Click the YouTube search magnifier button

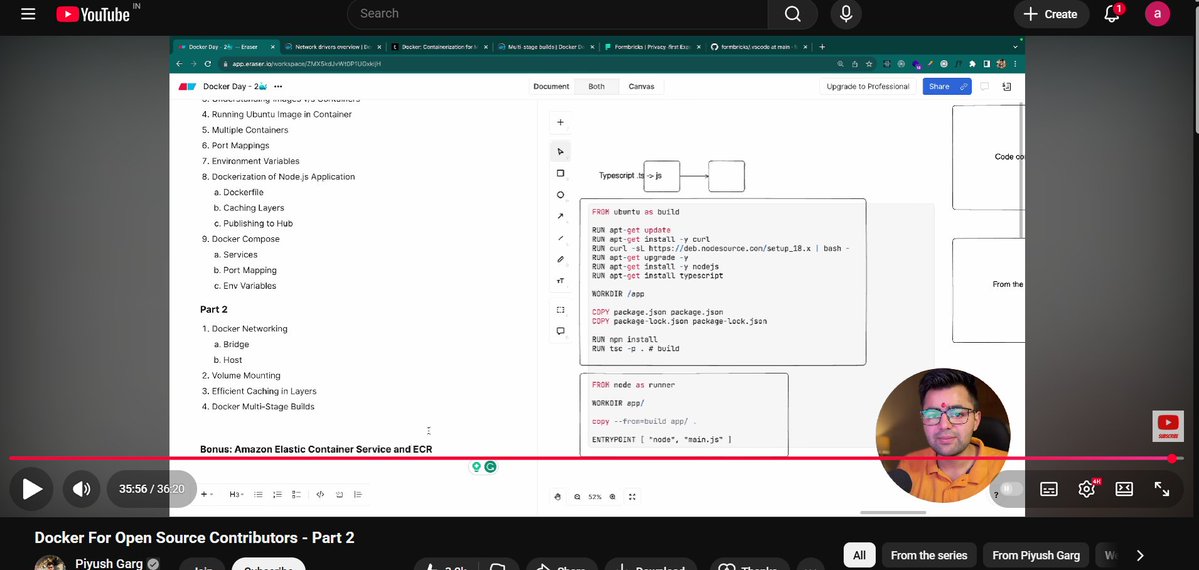(793, 14)
